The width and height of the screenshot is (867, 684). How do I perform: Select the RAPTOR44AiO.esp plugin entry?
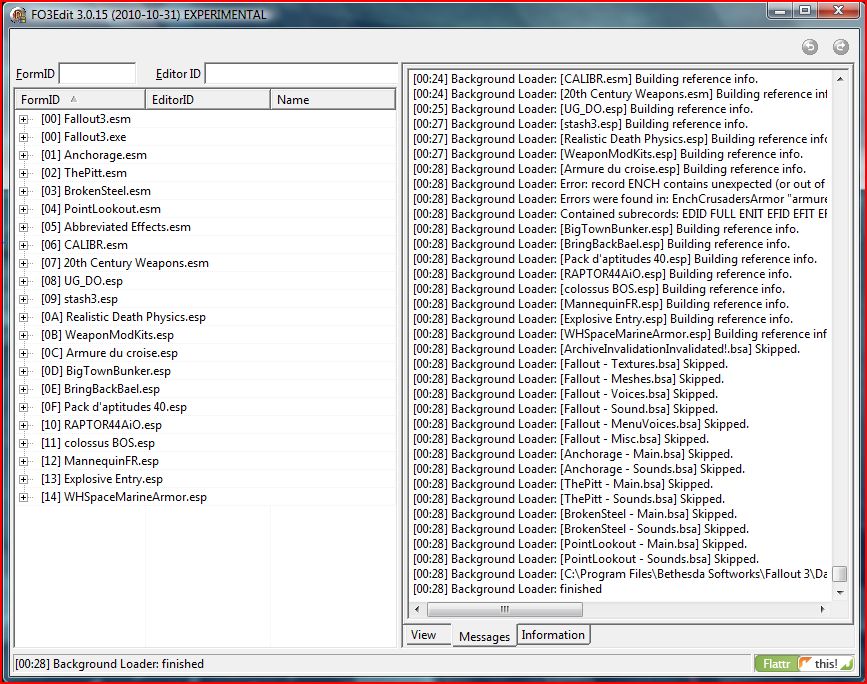(112, 425)
